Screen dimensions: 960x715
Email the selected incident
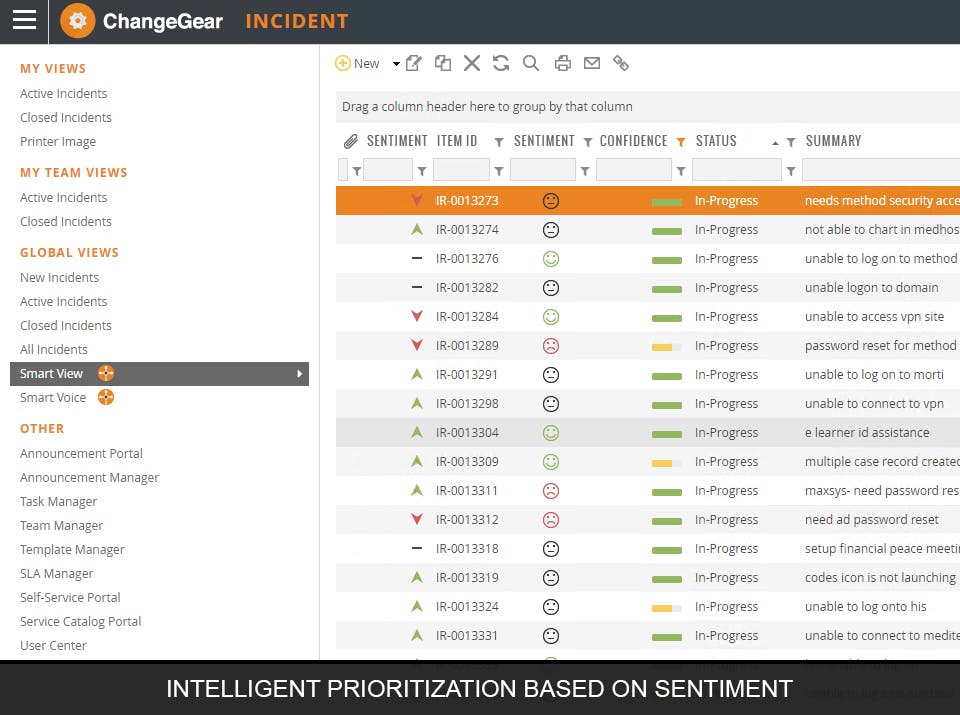(592, 63)
